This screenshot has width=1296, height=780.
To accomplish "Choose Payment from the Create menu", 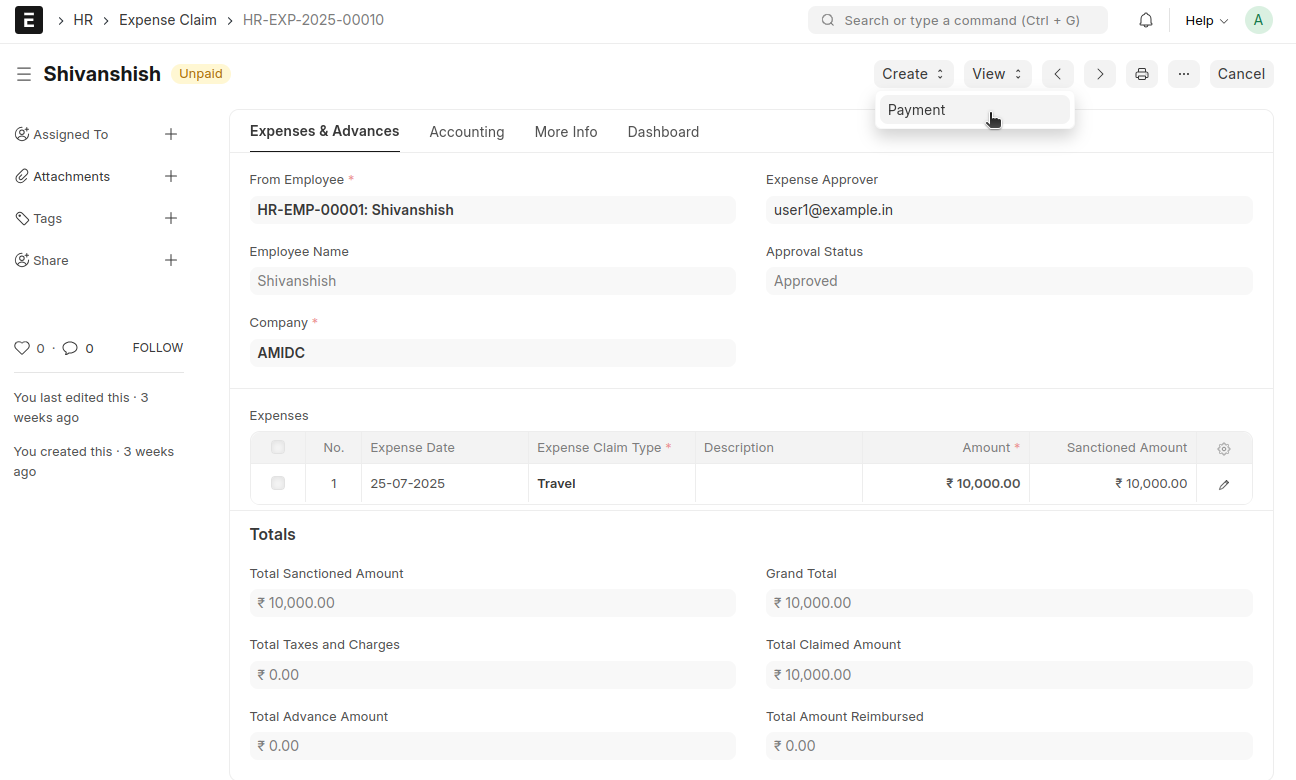I will pos(917,110).
